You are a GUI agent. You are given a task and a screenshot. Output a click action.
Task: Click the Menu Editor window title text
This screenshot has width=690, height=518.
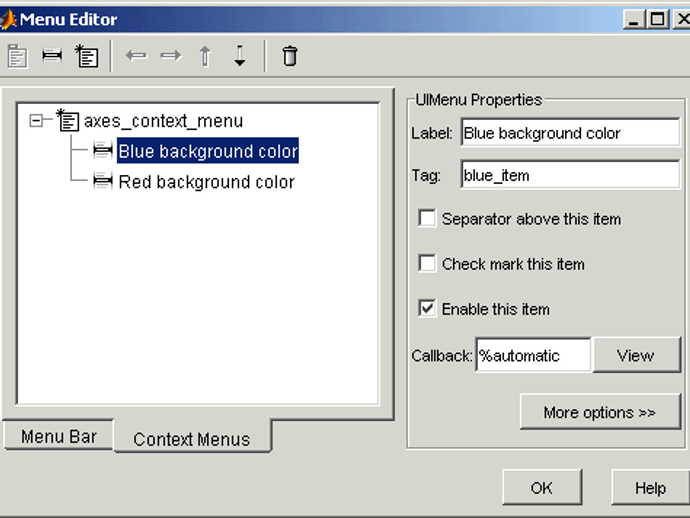tap(68, 19)
